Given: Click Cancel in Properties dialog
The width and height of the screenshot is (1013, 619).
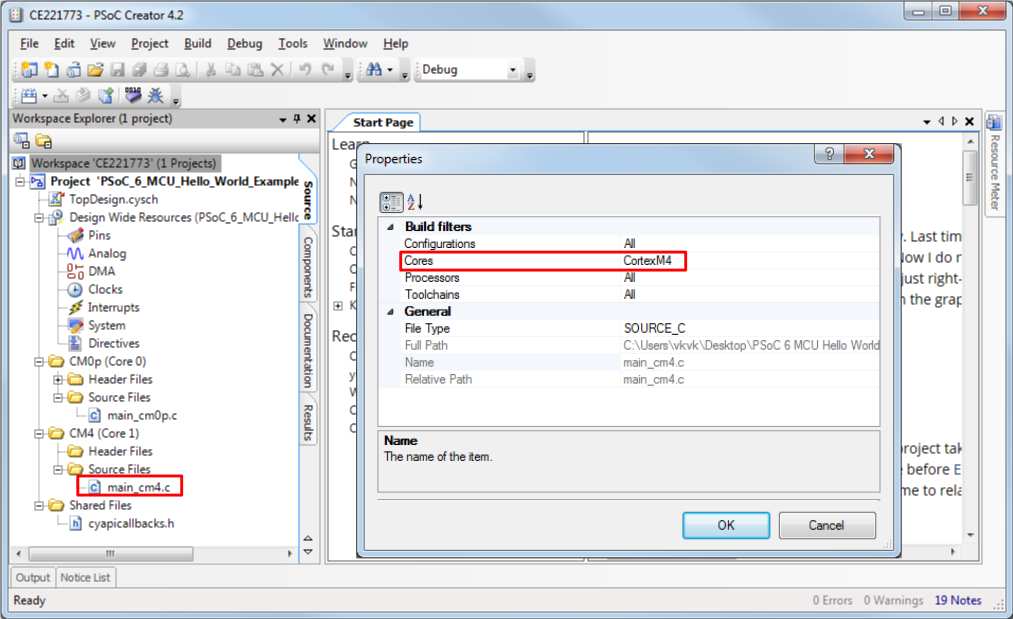Looking at the screenshot, I should (827, 525).
